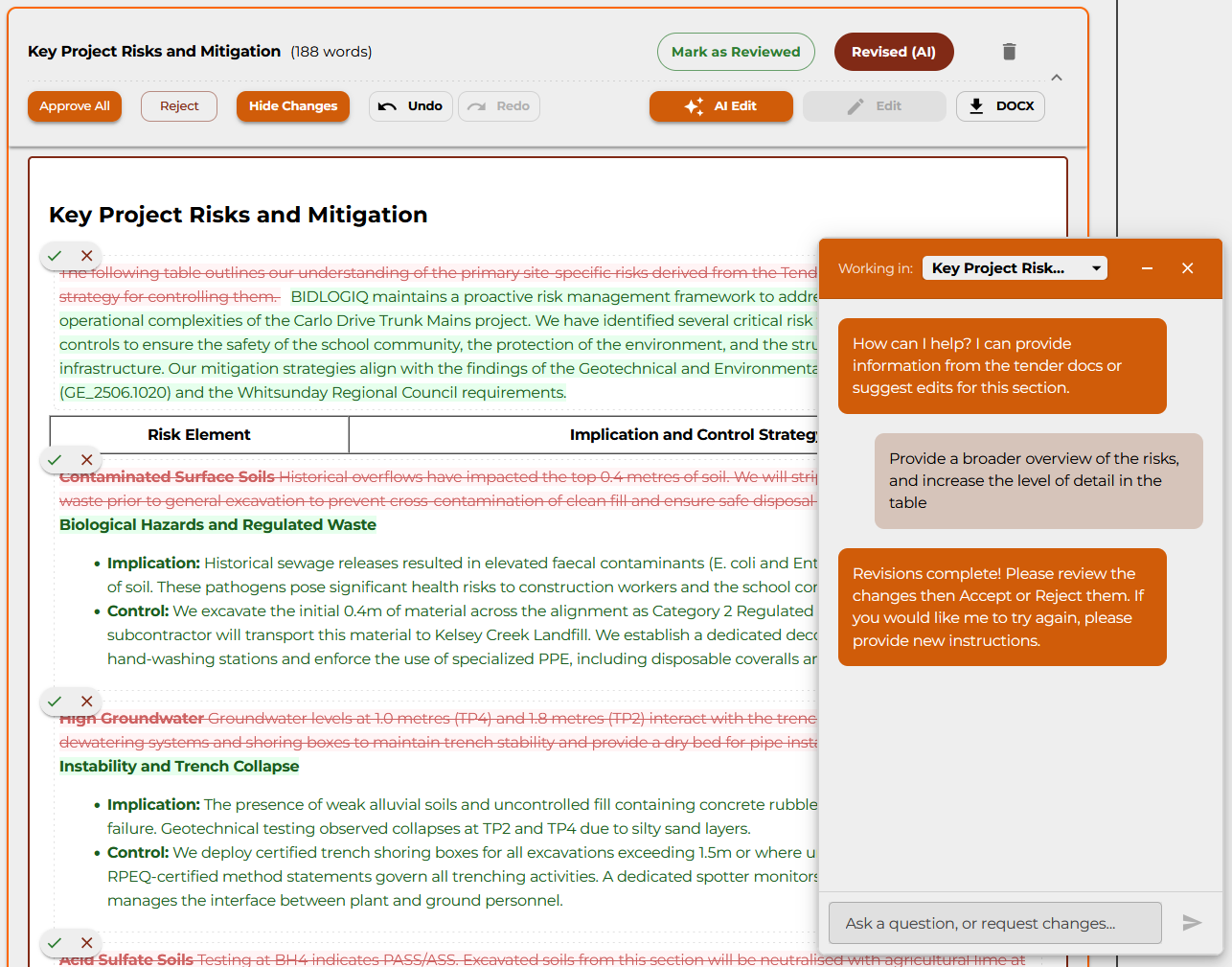Collapse the section with the chevron arrow

pyautogui.click(x=1057, y=78)
